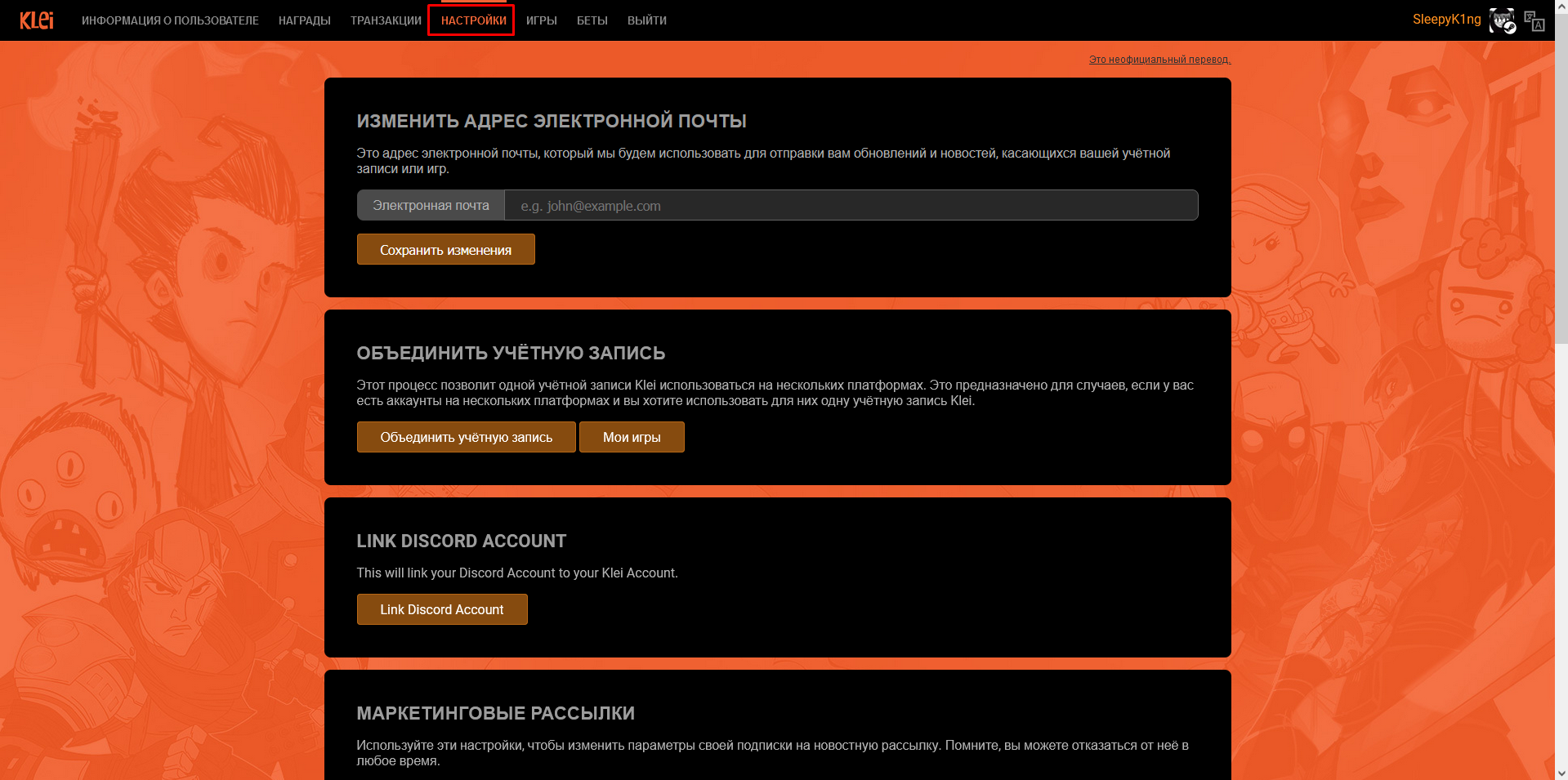The width and height of the screenshot is (1568, 780).
Task: Open the ИНФОРМАЦИЯ О ПОЛЬЗОВАТЕЛЕ tab
Action: click(x=170, y=20)
